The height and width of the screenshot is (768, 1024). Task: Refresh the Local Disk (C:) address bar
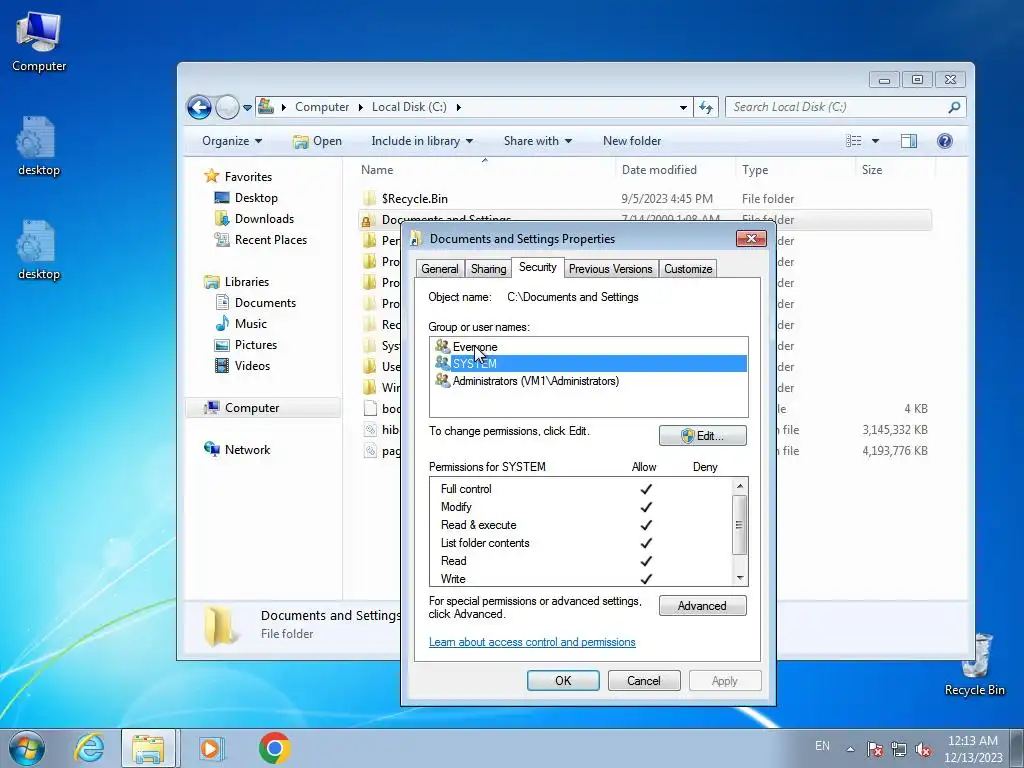[x=706, y=107]
